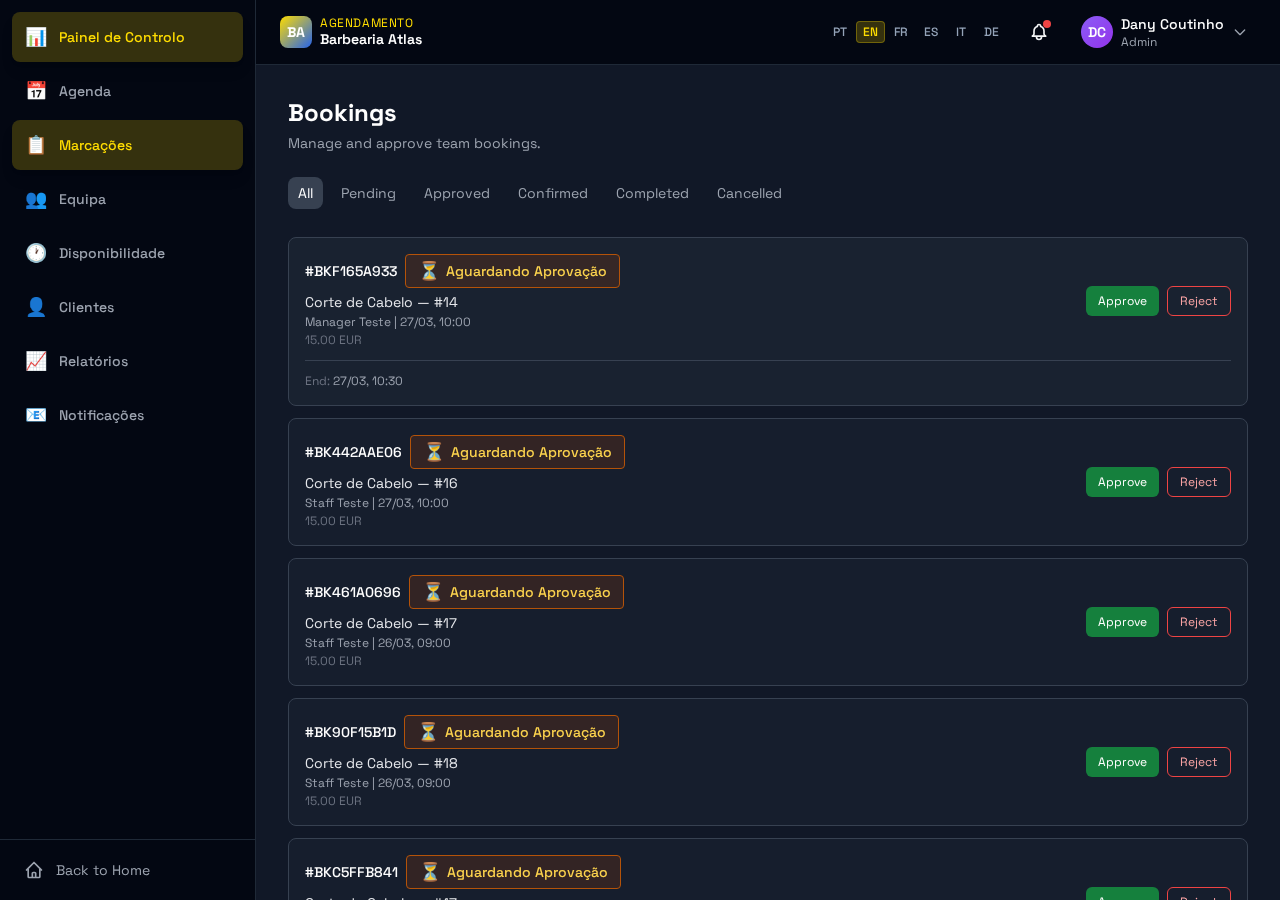Switch language to ES
1280x900 pixels.
931,32
